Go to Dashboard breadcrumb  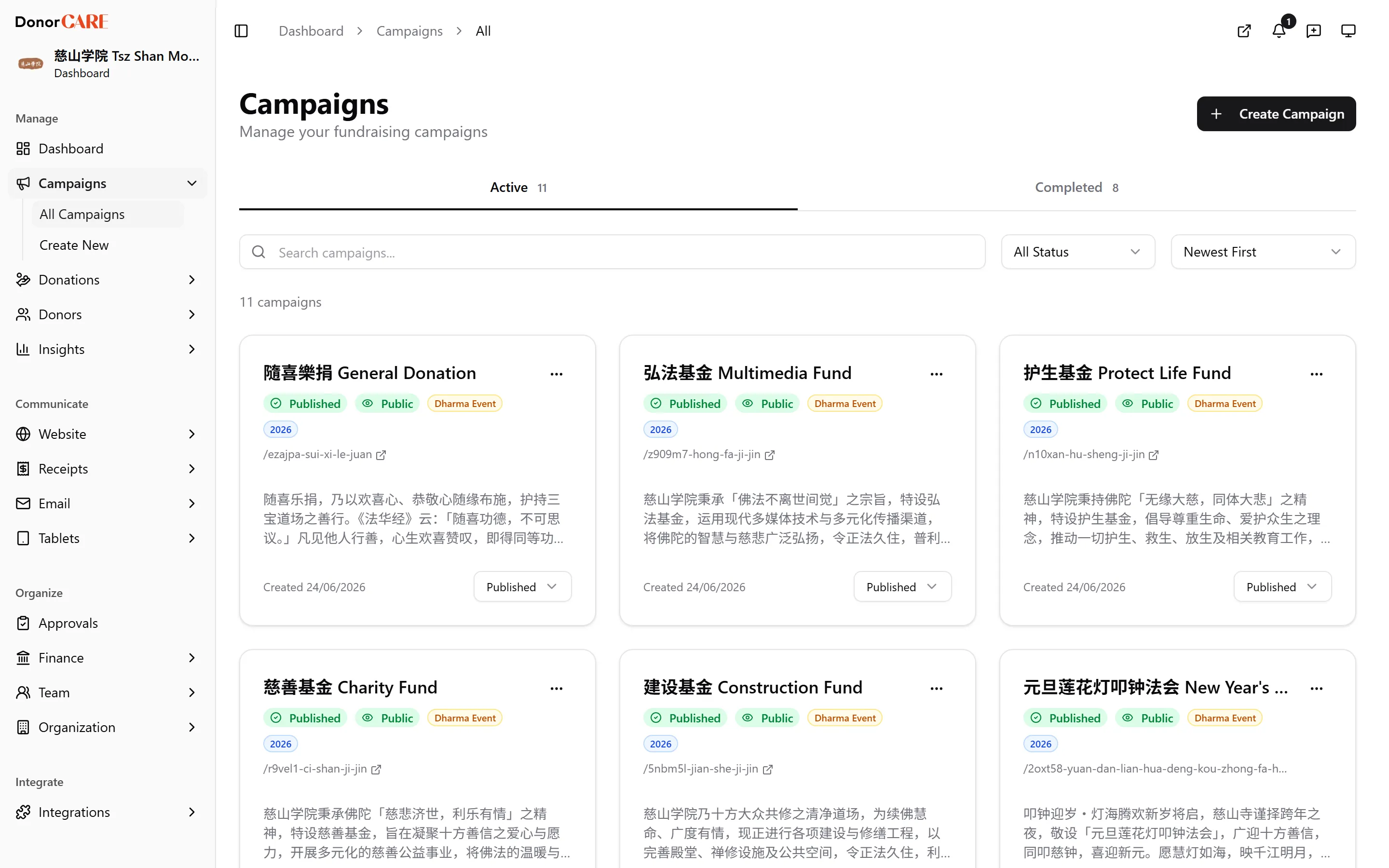311,31
